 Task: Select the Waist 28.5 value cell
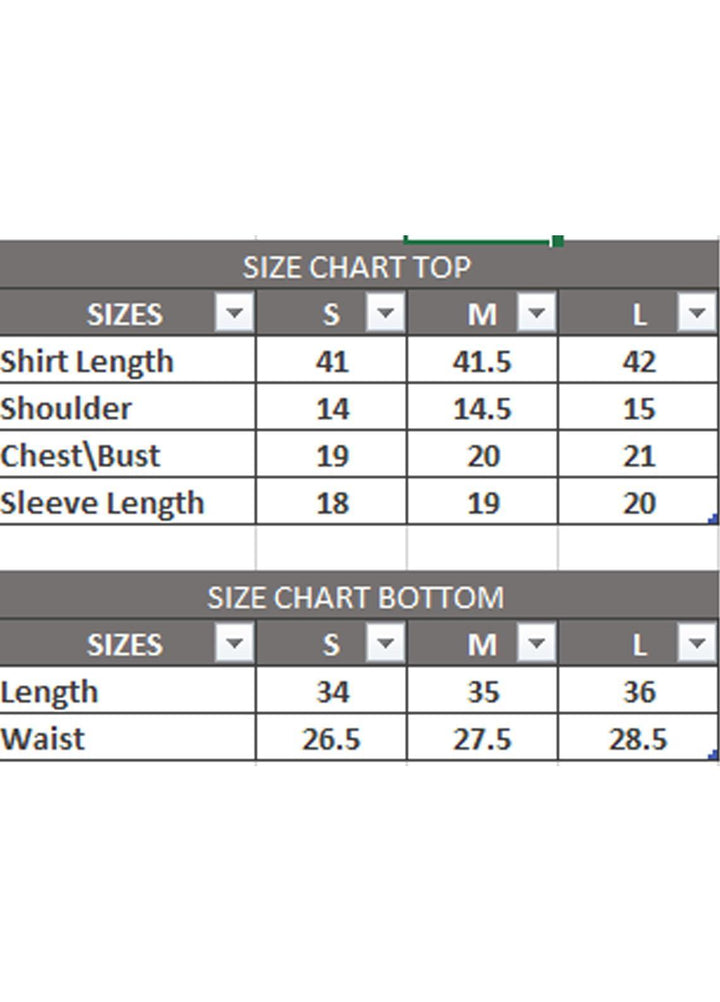click(638, 739)
